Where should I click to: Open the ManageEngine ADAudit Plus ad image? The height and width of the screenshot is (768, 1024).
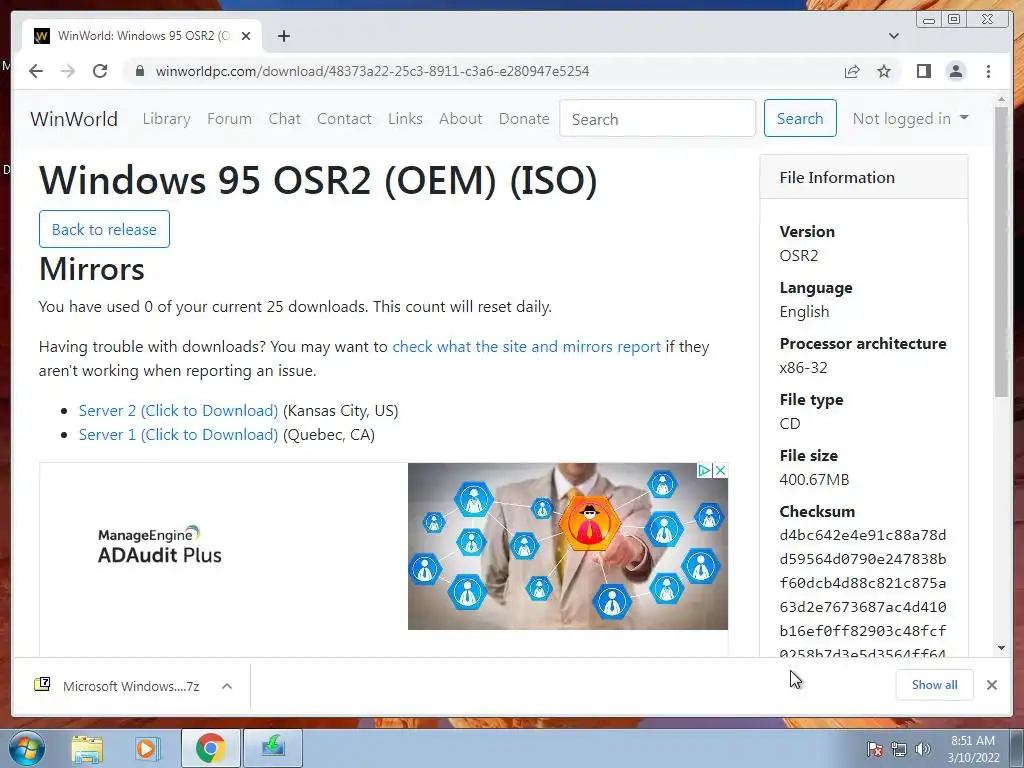(568, 547)
